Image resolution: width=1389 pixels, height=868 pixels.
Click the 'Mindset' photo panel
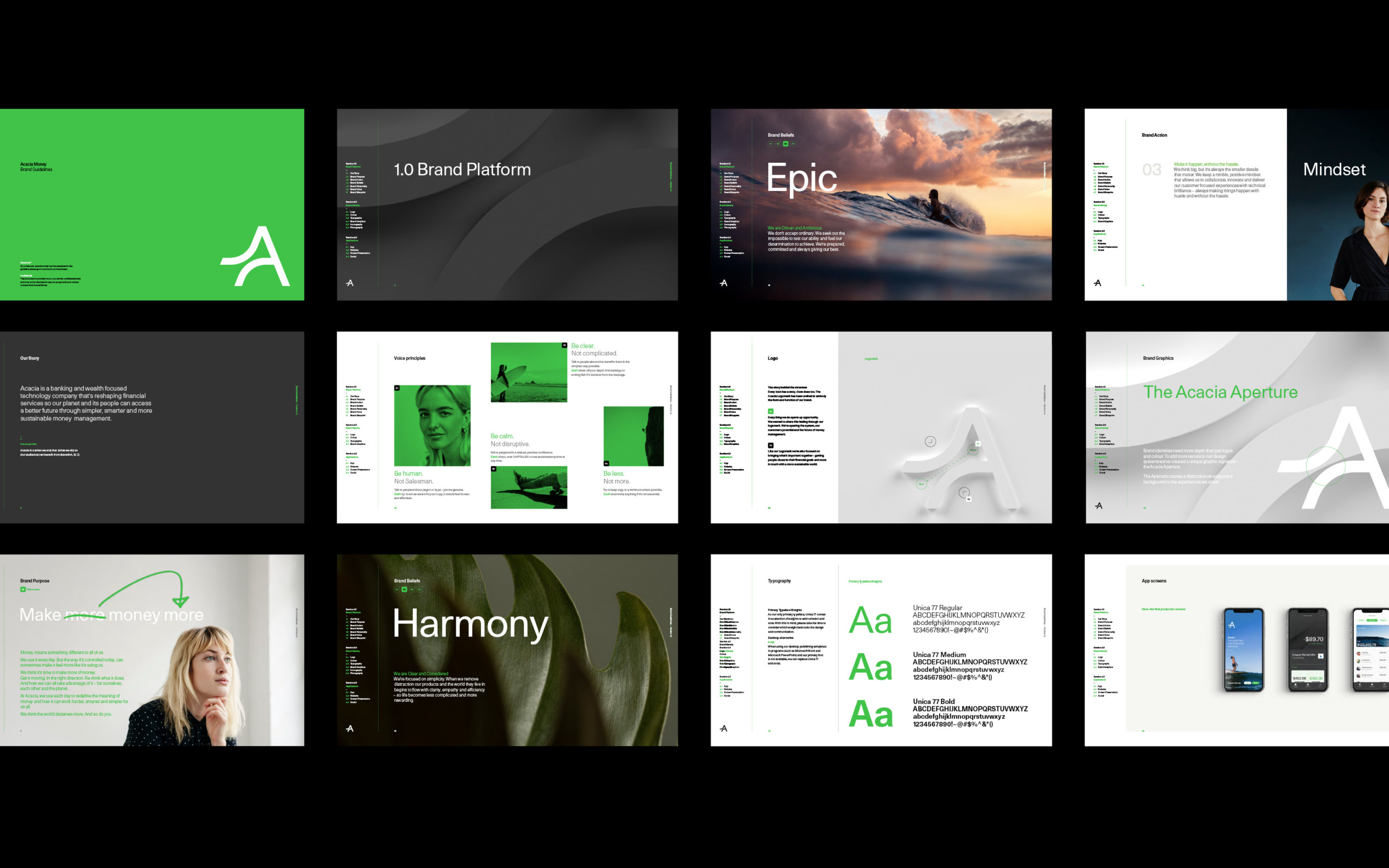pyautogui.click(x=1337, y=205)
